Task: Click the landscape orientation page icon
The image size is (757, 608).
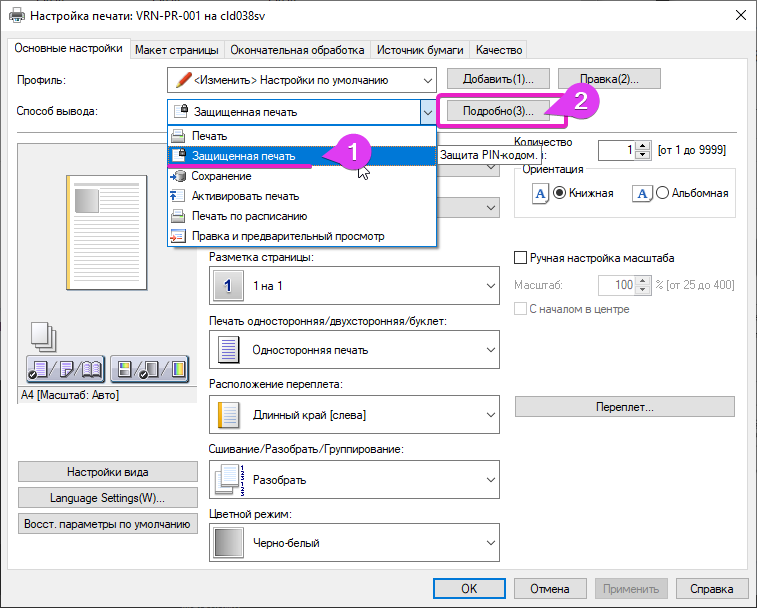Action: coord(643,193)
